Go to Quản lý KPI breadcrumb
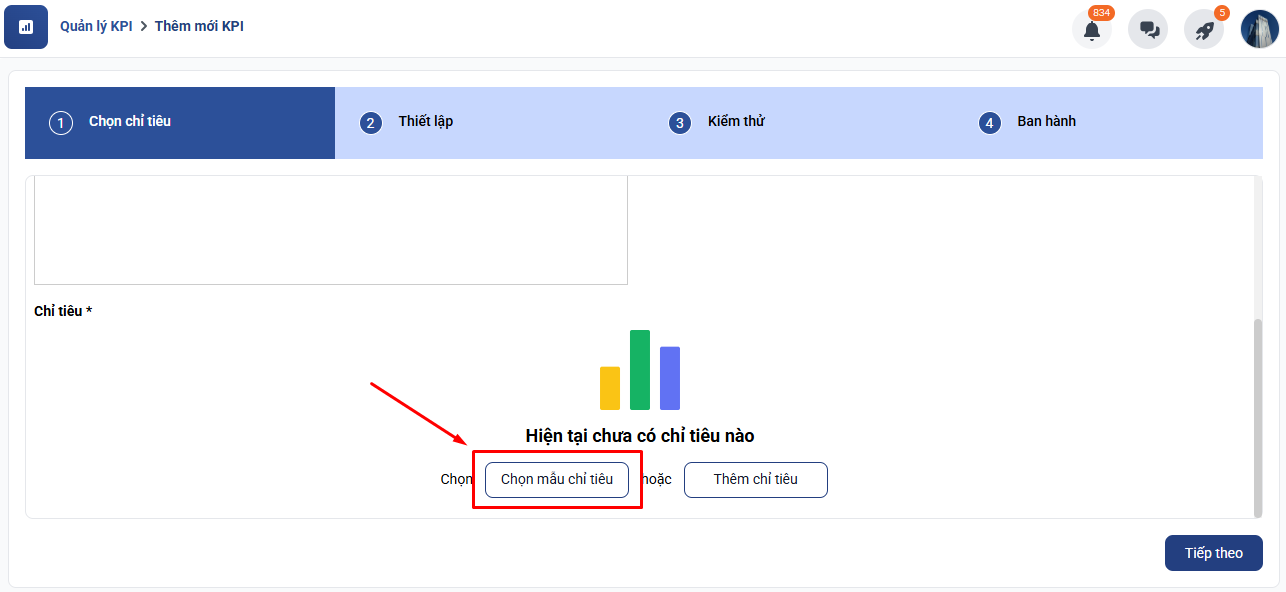1286x592 pixels. tap(96, 26)
